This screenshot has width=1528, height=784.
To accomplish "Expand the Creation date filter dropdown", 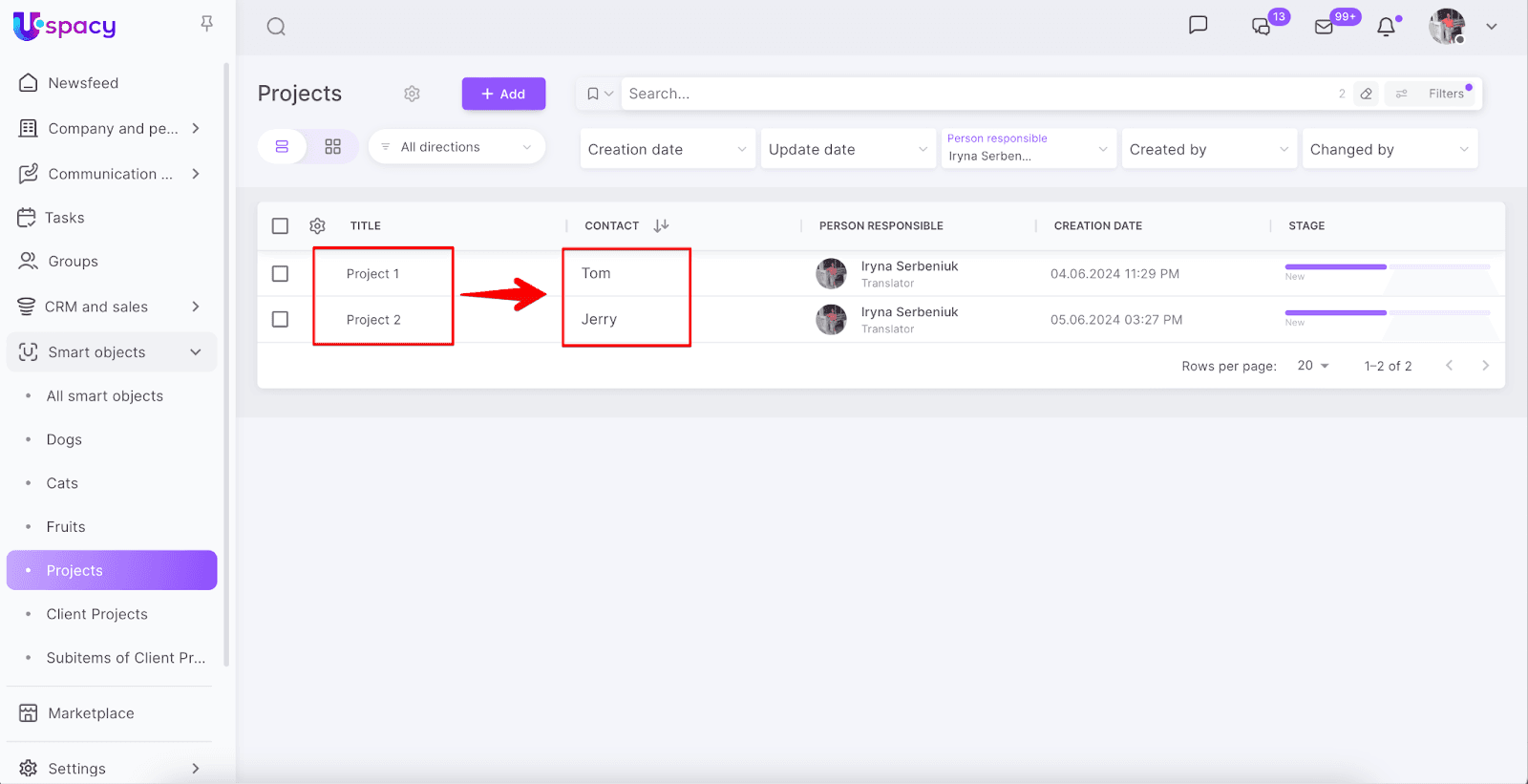I will coord(667,150).
